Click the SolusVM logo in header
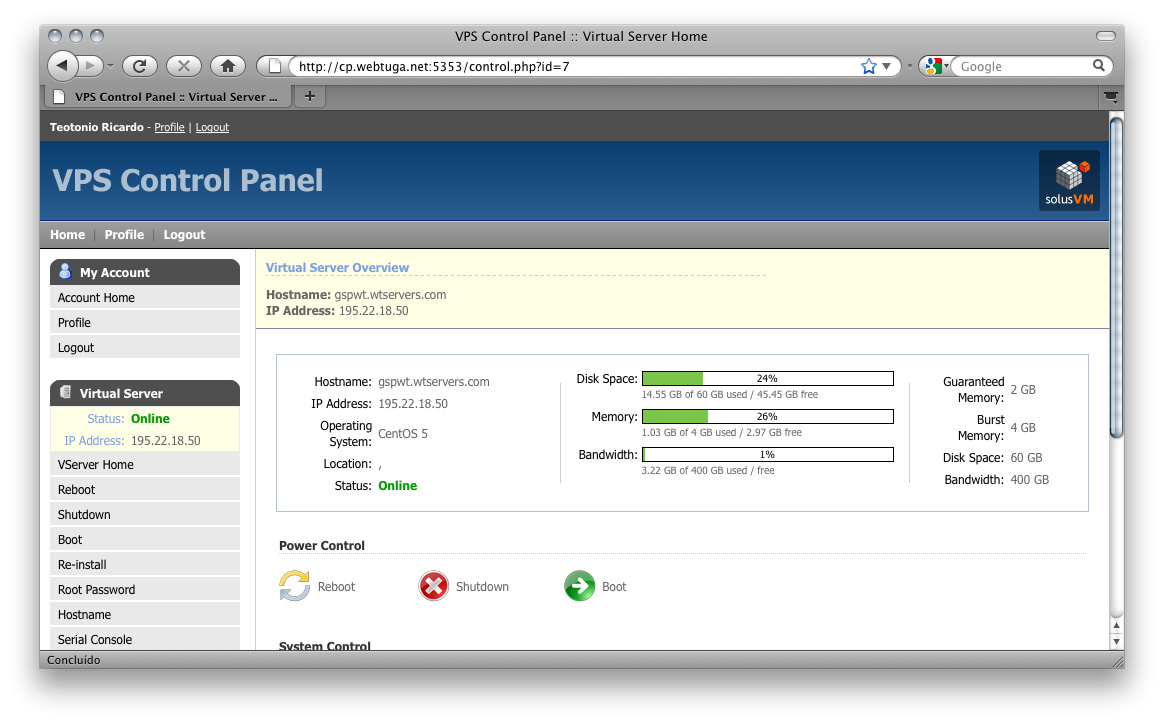This screenshot has width=1164, height=723. pos(1069,181)
